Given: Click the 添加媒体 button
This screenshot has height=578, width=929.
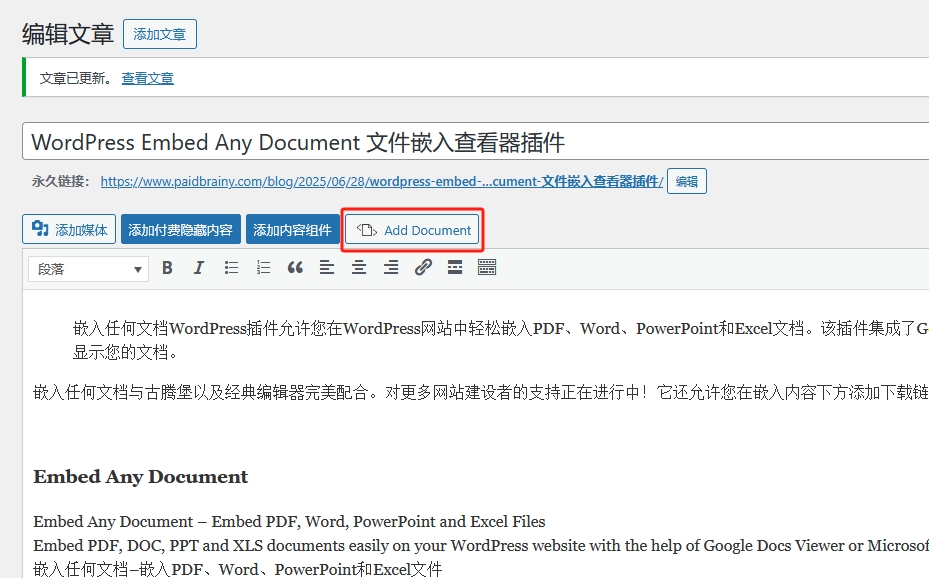Looking at the screenshot, I should (x=69, y=229).
